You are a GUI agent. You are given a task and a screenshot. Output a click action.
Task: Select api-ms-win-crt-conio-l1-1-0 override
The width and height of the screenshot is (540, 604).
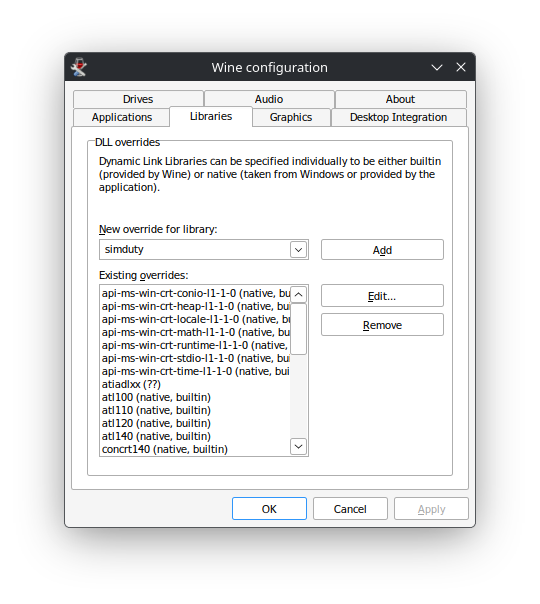195,293
